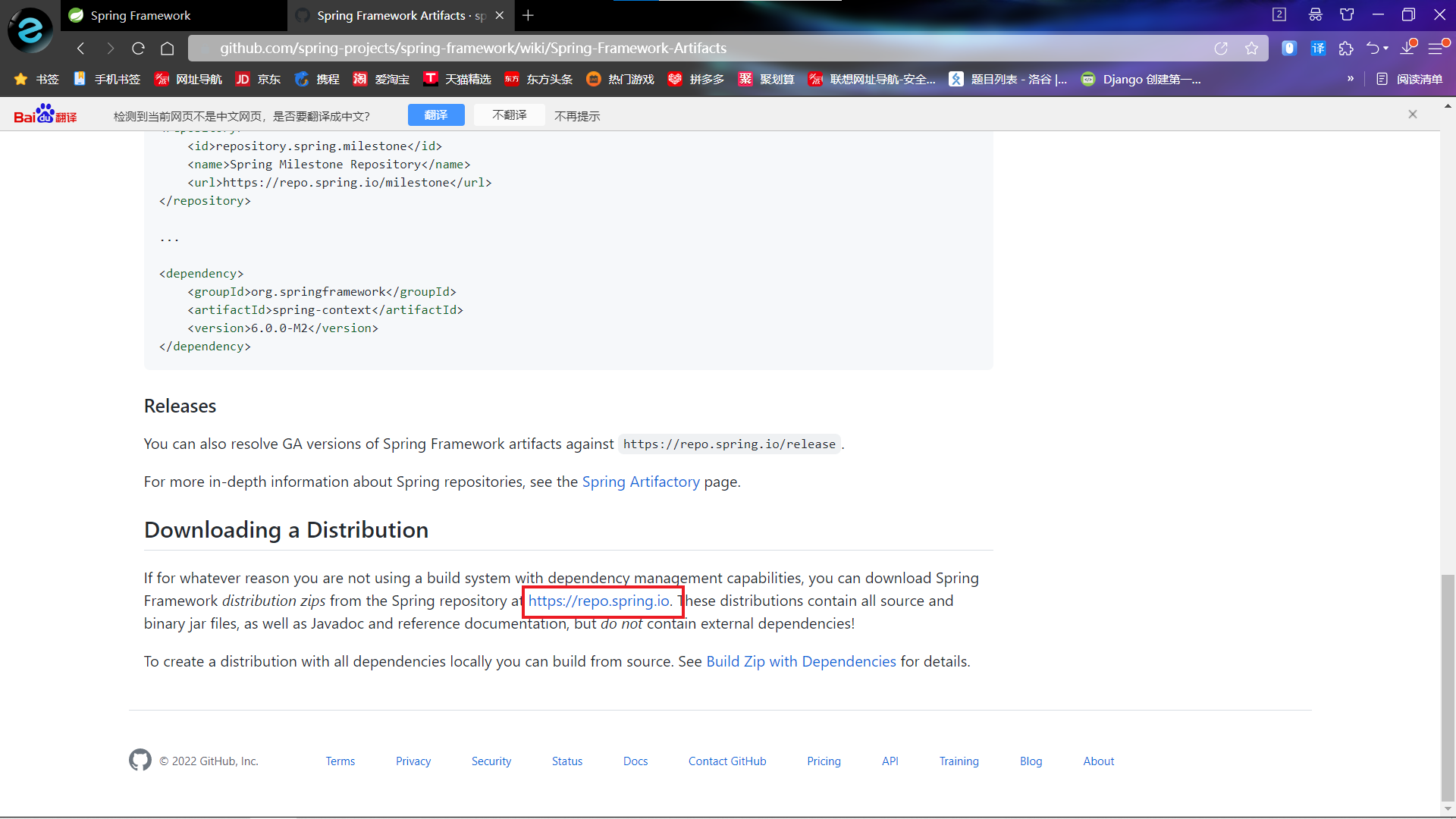The height and width of the screenshot is (819, 1456).
Task: Reload the current page
Action: tap(138, 49)
